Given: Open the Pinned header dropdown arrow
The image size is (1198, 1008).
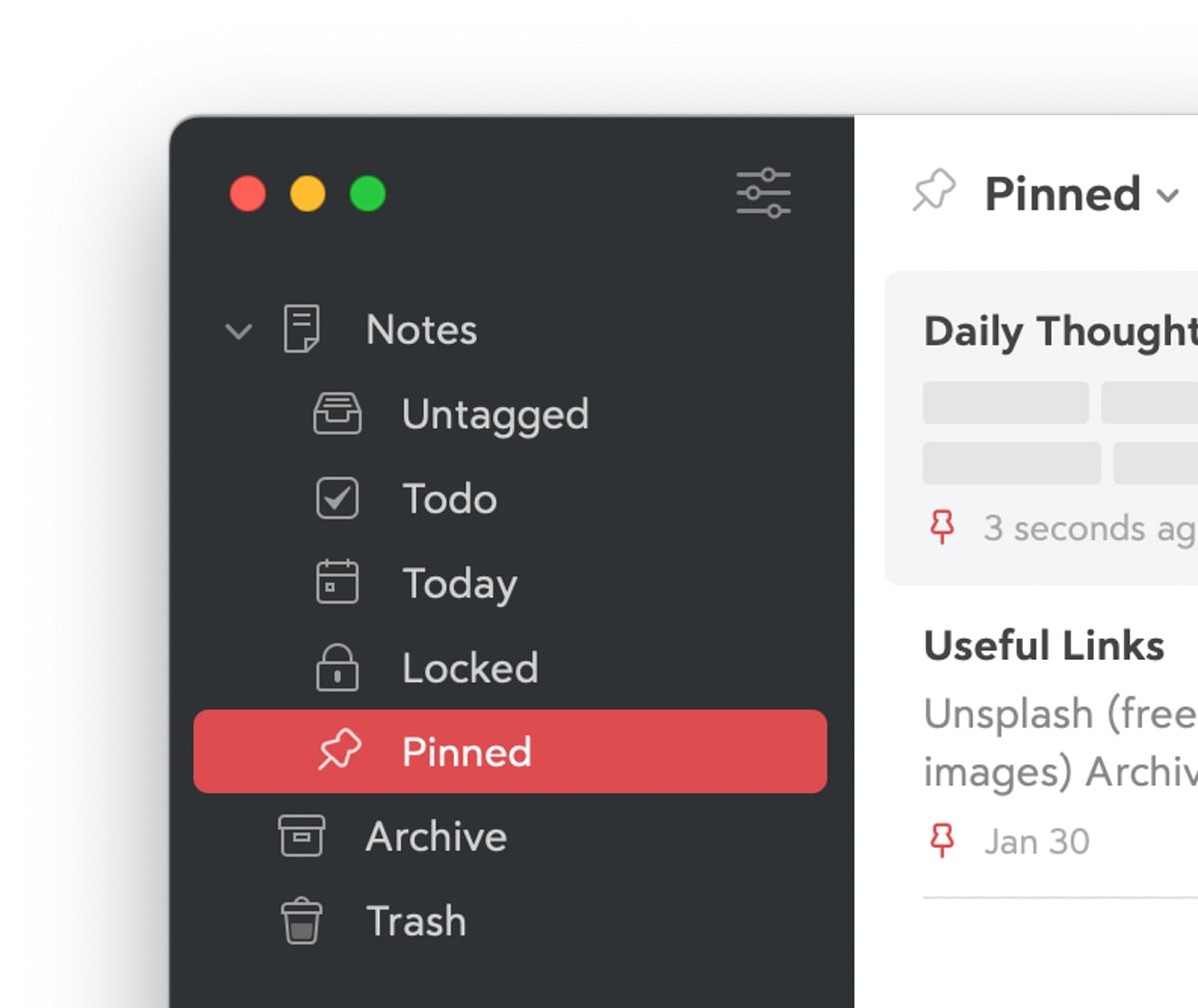Looking at the screenshot, I should pyautogui.click(x=1168, y=195).
